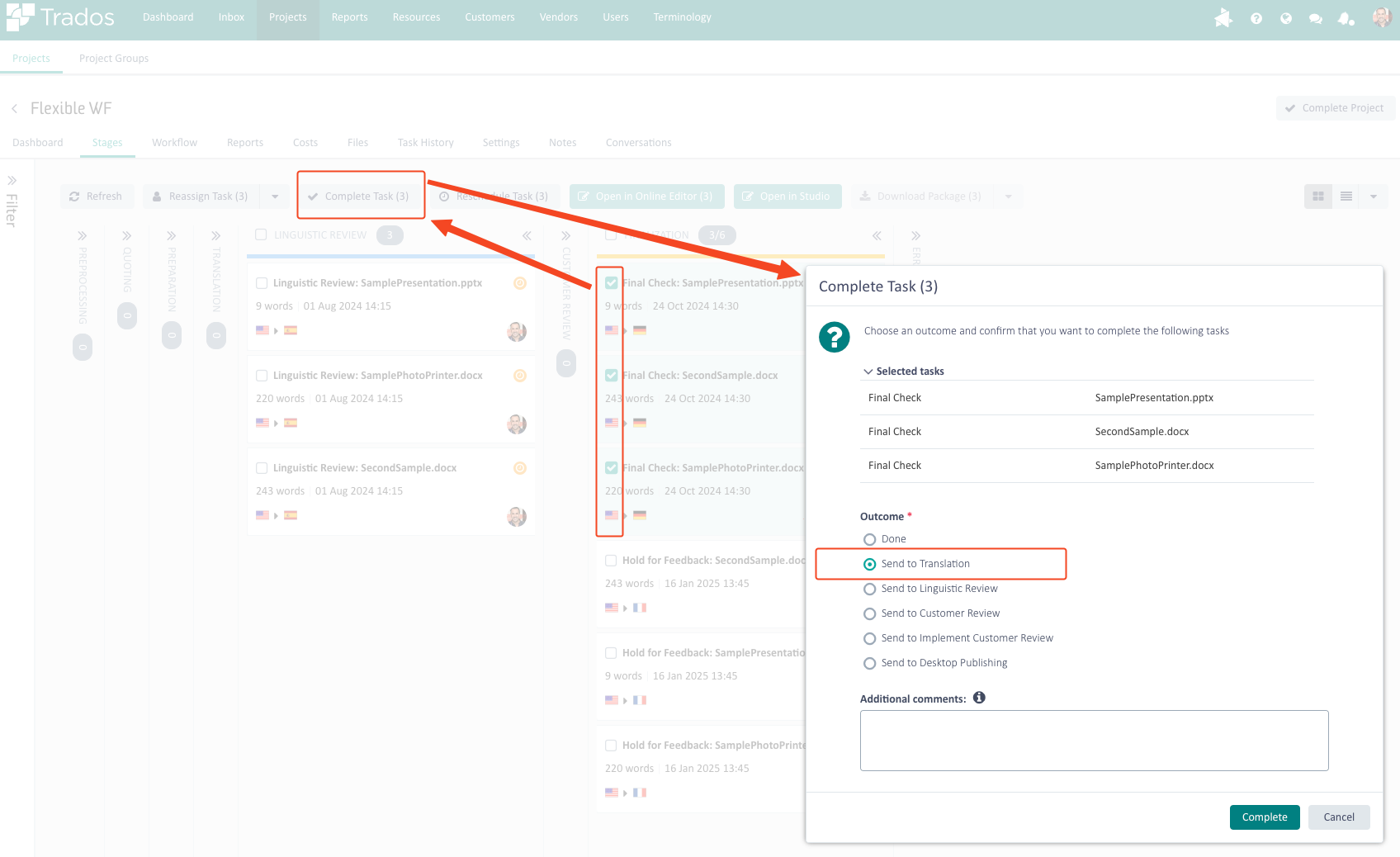Tick checkbox for Linguistic Review SamplePresentation.pptx
The height and width of the screenshot is (857, 1400).
point(262,283)
